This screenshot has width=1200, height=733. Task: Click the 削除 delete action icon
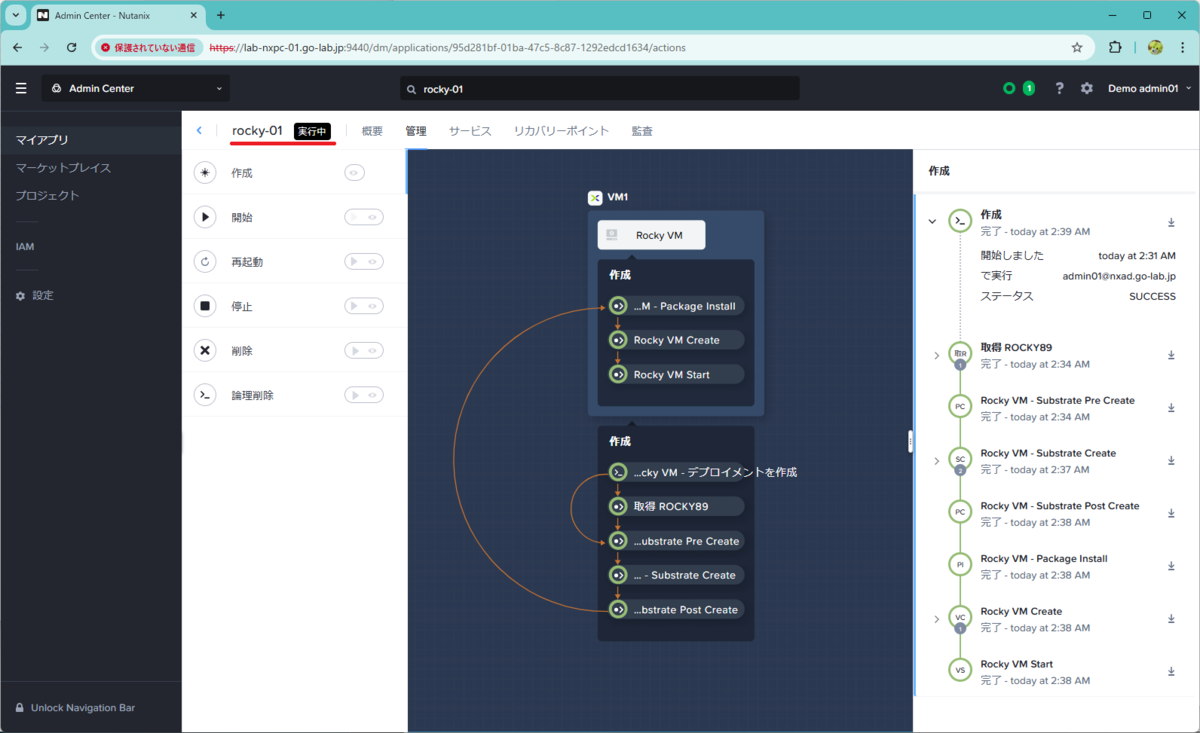click(x=205, y=351)
